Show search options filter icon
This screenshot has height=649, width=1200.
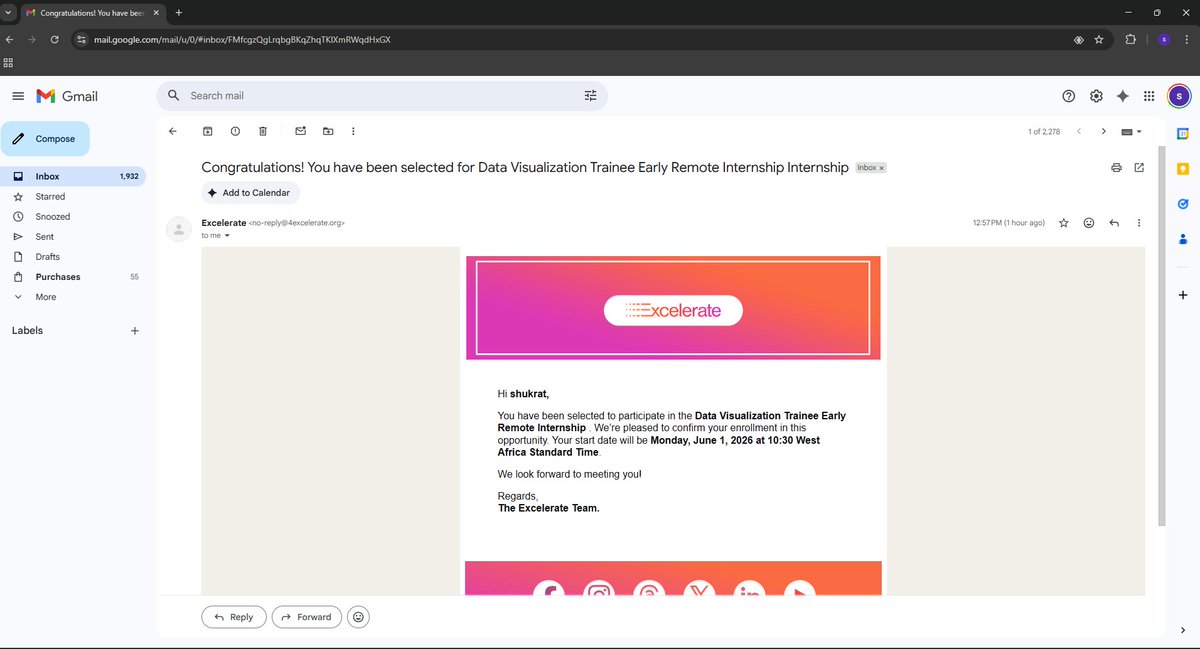(590, 96)
